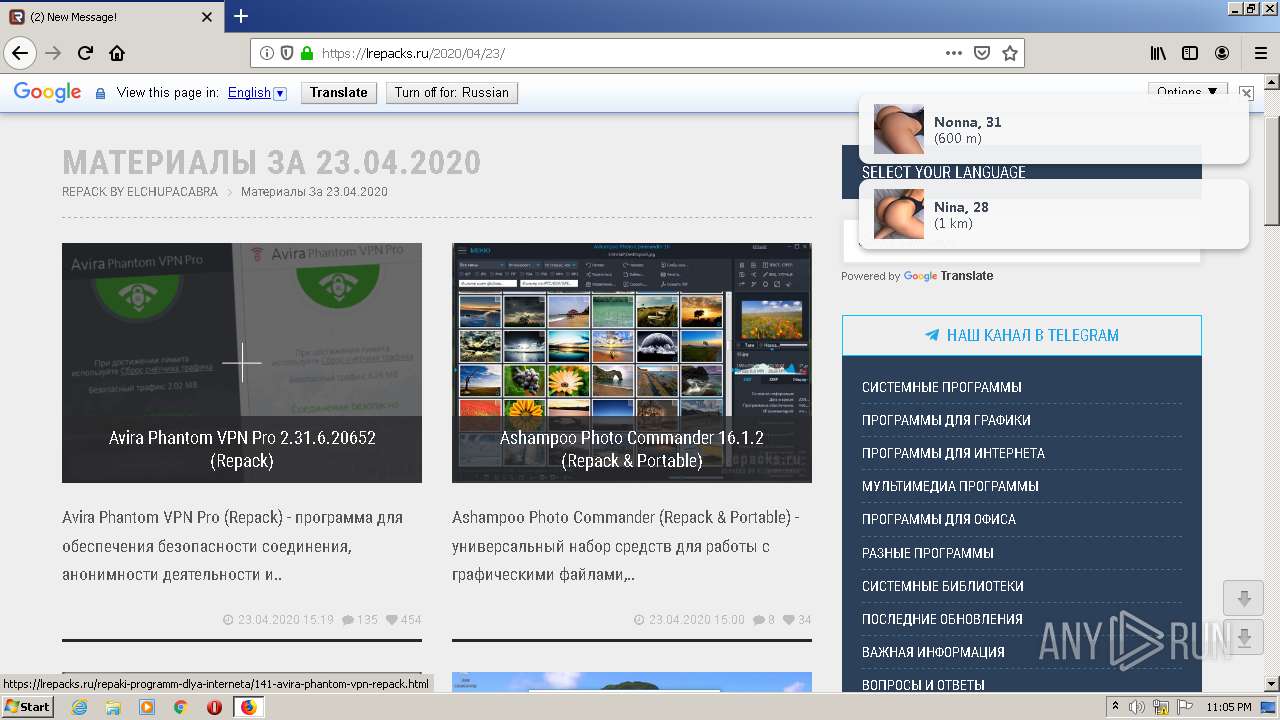The height and width of the screenshot is (720, 1280).
Task: Switch to Firefox taskbar button
Action: (x=249, y=707)
